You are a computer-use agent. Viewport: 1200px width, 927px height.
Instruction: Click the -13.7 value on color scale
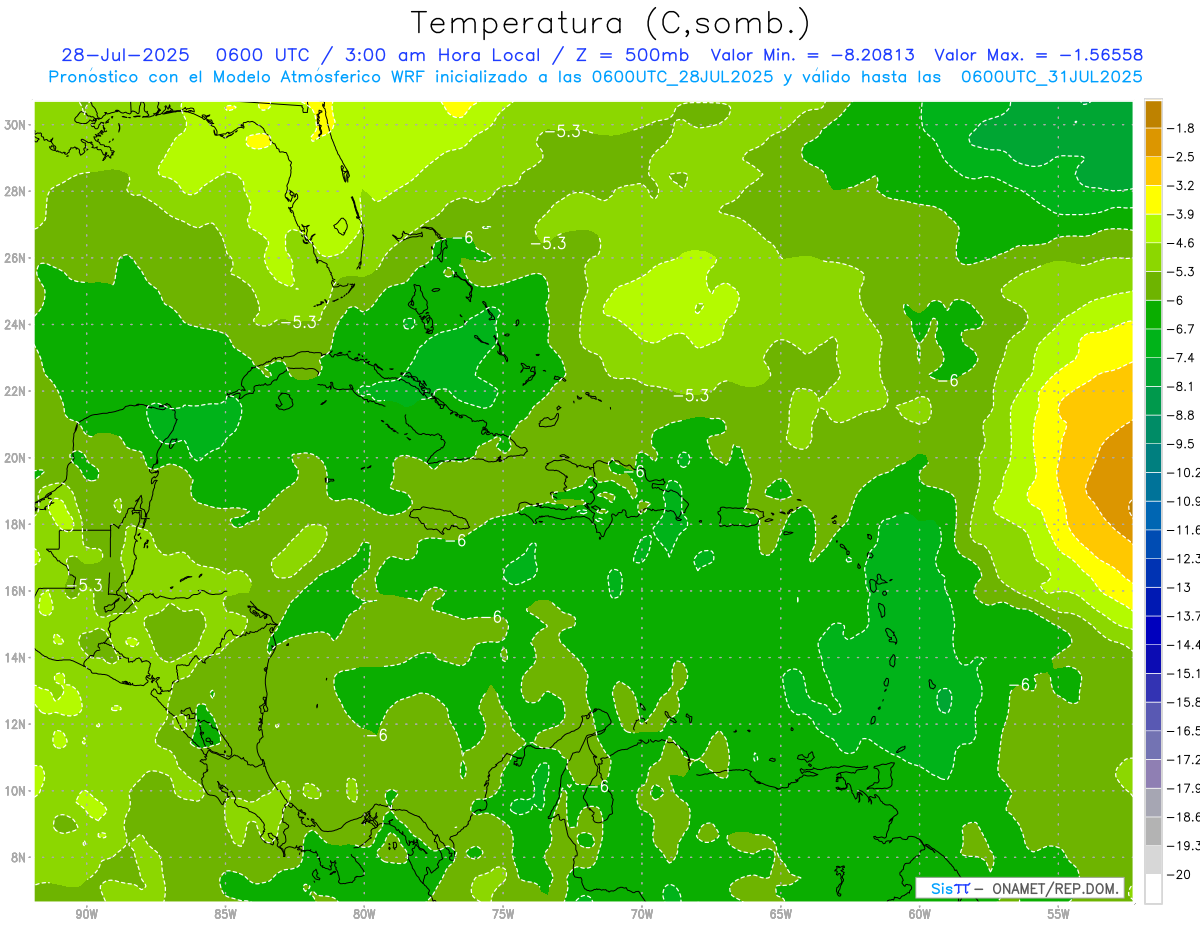coord(1183,615)
